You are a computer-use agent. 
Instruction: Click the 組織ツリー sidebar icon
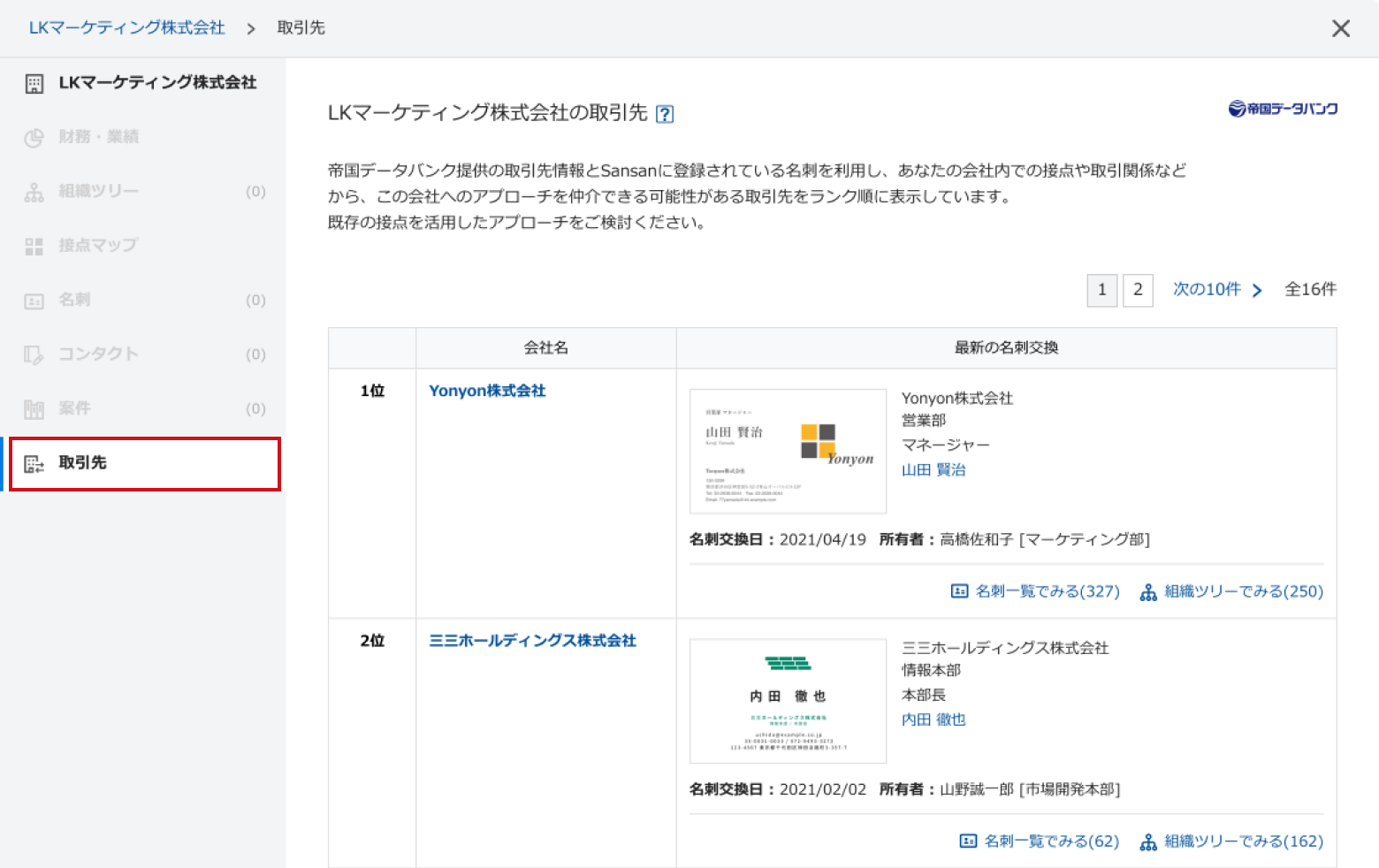pyautogui.click(x=34, y=192)
